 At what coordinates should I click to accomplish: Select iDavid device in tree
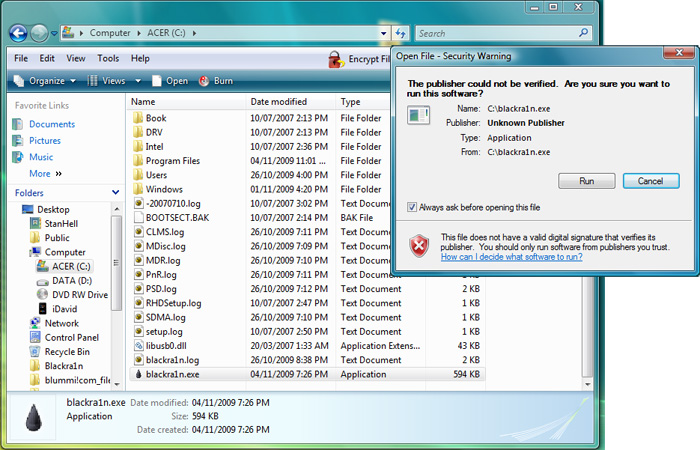tap(65, 309)
